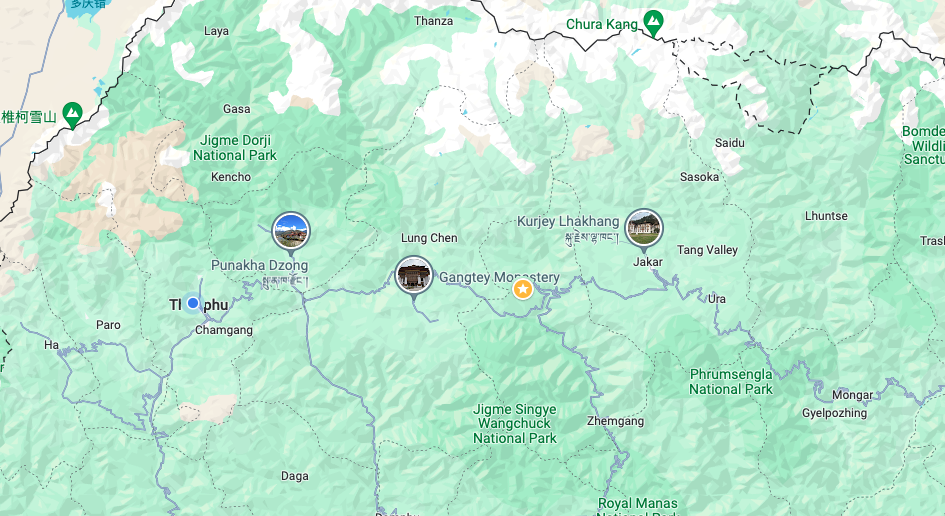
Task: Open Jigme Dorji National Park label
Action: [x=234, y=148]
